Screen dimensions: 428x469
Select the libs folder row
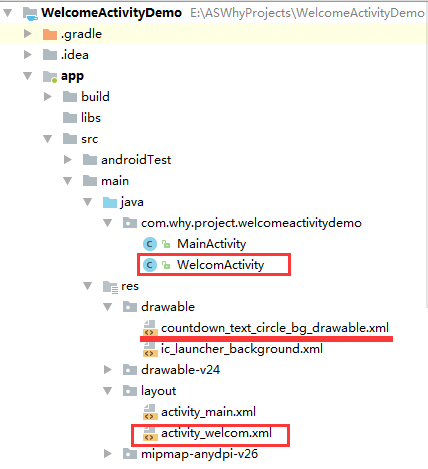[x=214, y=118]
